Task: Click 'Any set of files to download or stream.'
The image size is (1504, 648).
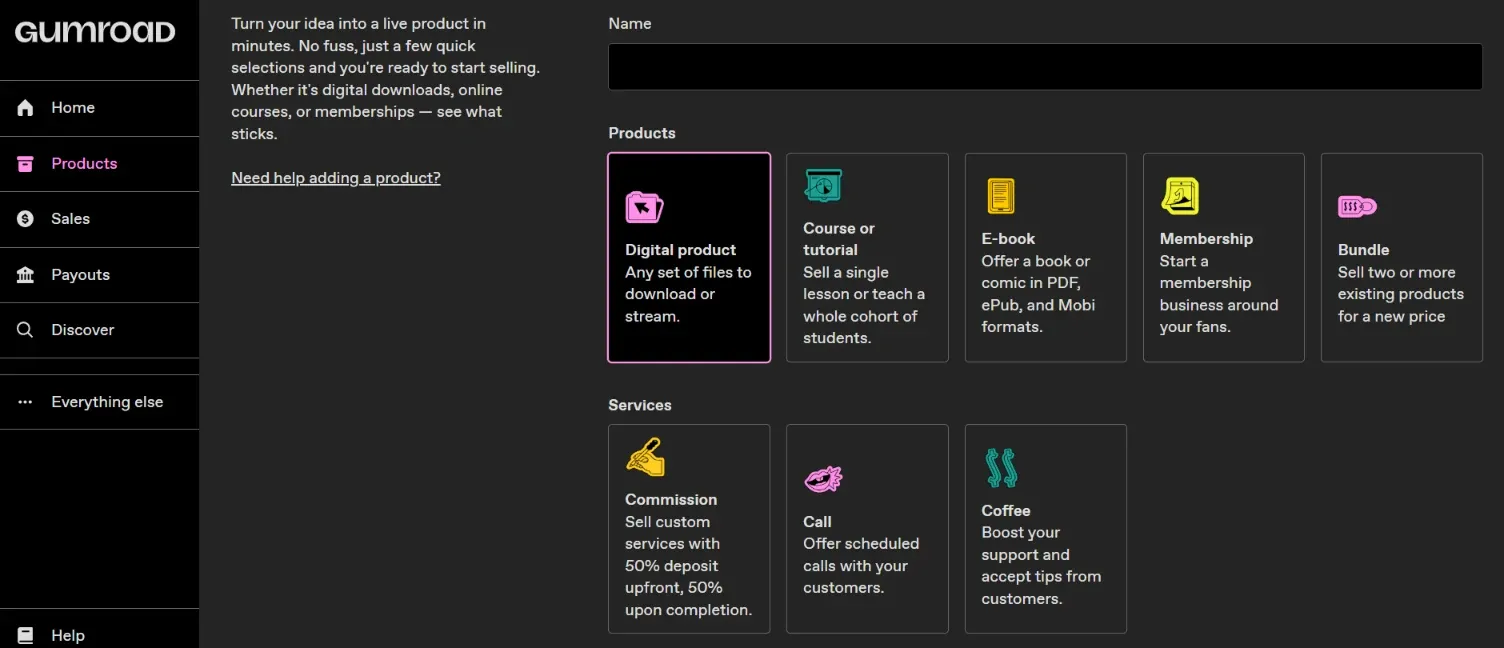Action: (x=688, y=294)
